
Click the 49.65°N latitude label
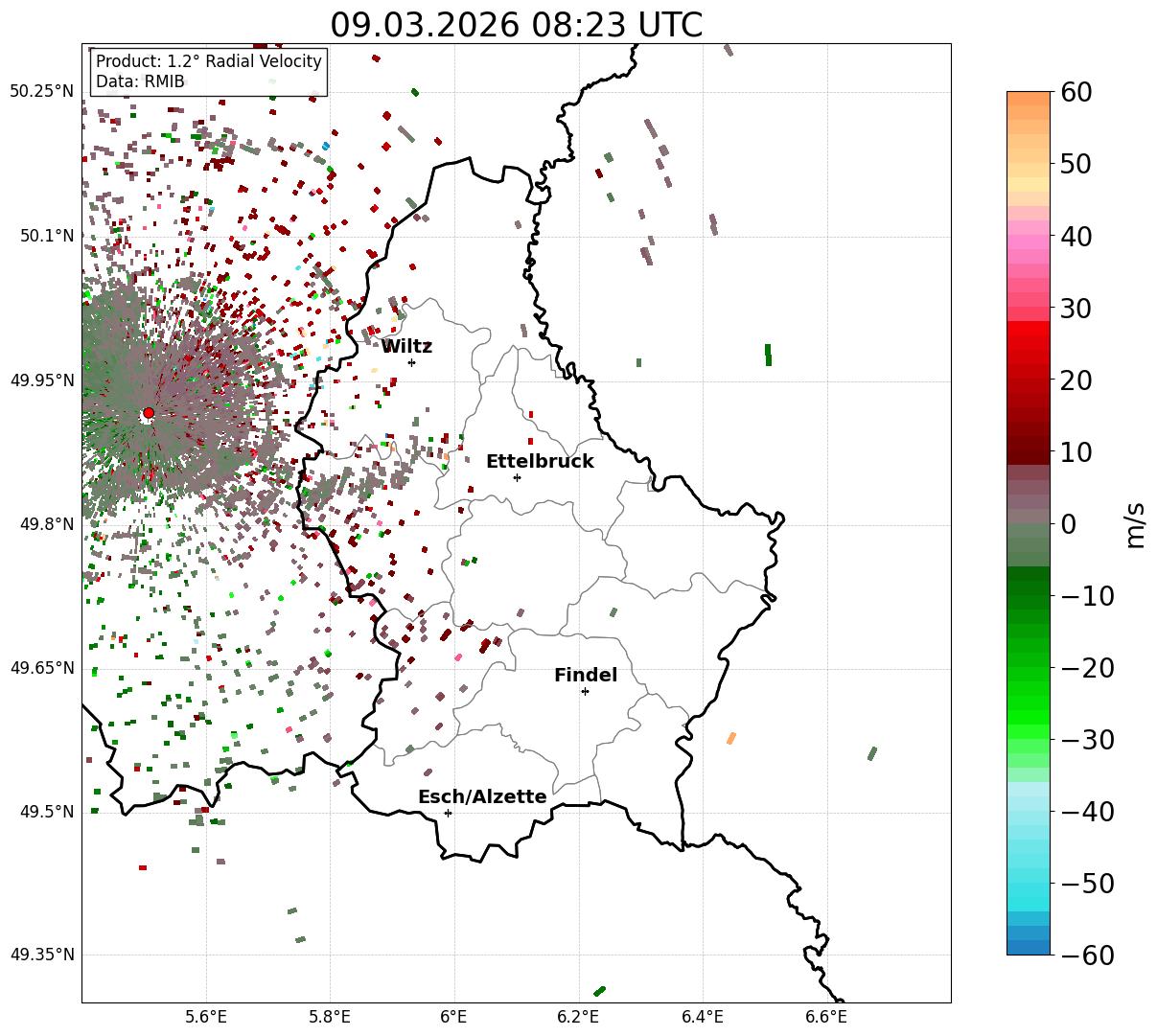pos(41,668)
